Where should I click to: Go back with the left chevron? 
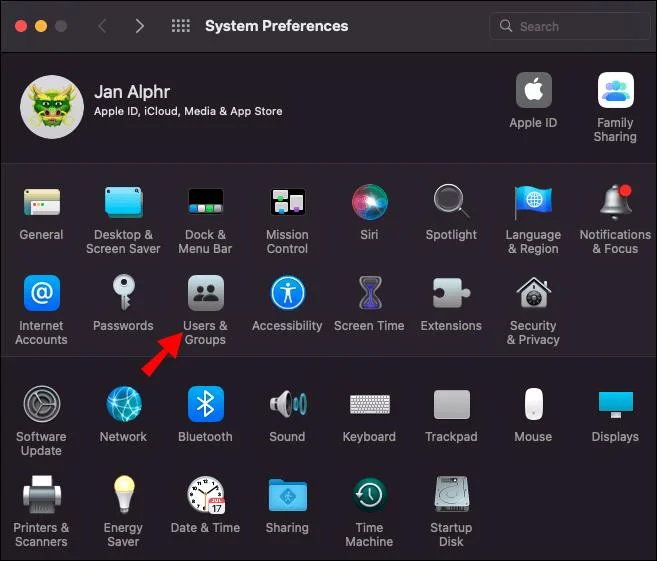[x=102, y=26]
